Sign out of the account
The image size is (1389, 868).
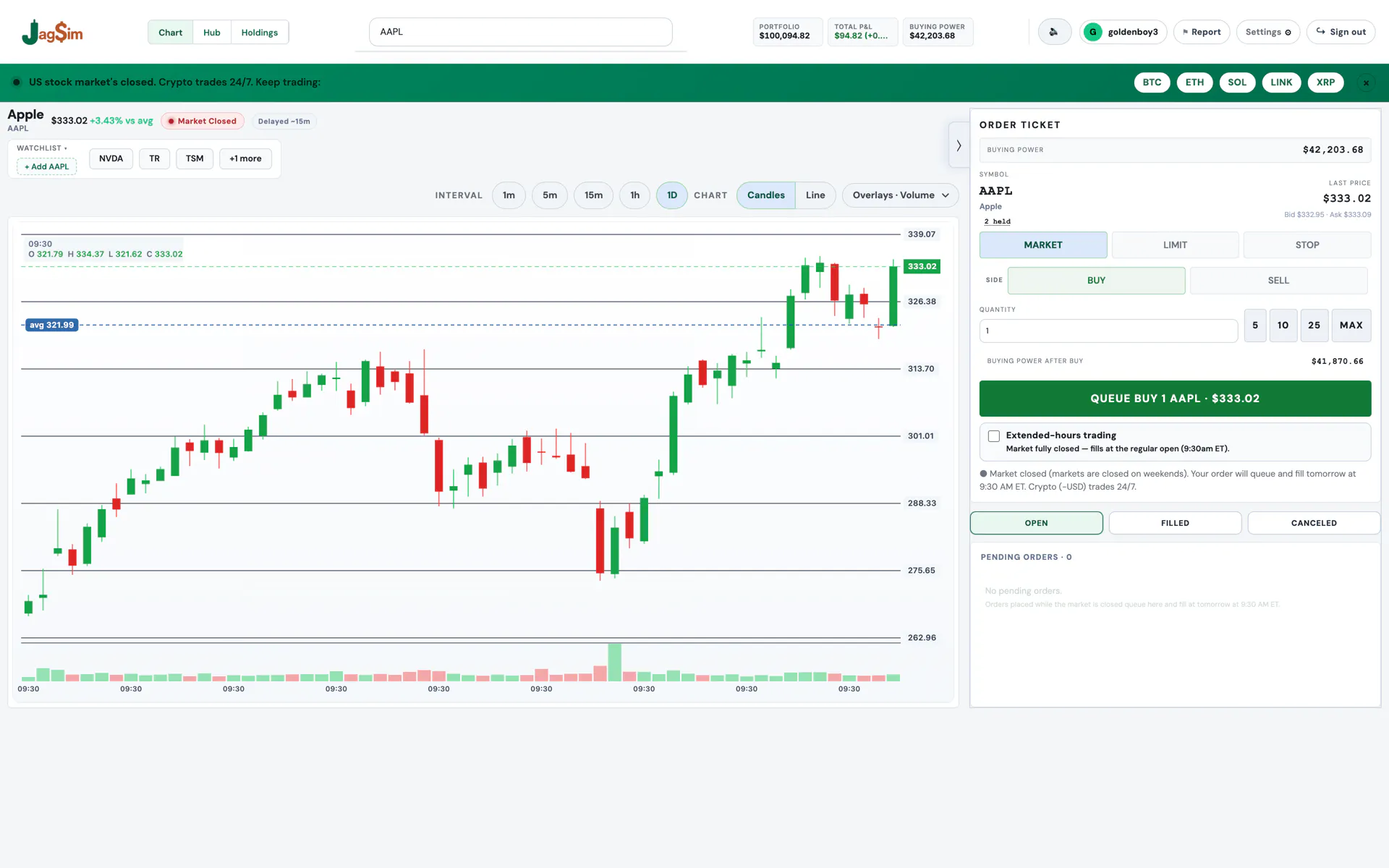(1341, 32)
